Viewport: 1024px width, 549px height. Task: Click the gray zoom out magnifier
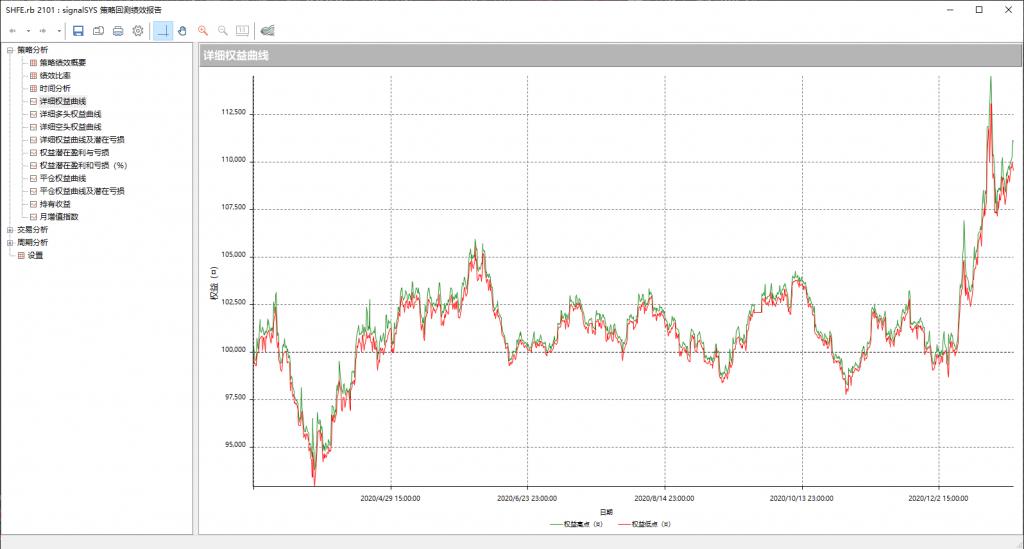pyautogui.click(x=223, y=31)
